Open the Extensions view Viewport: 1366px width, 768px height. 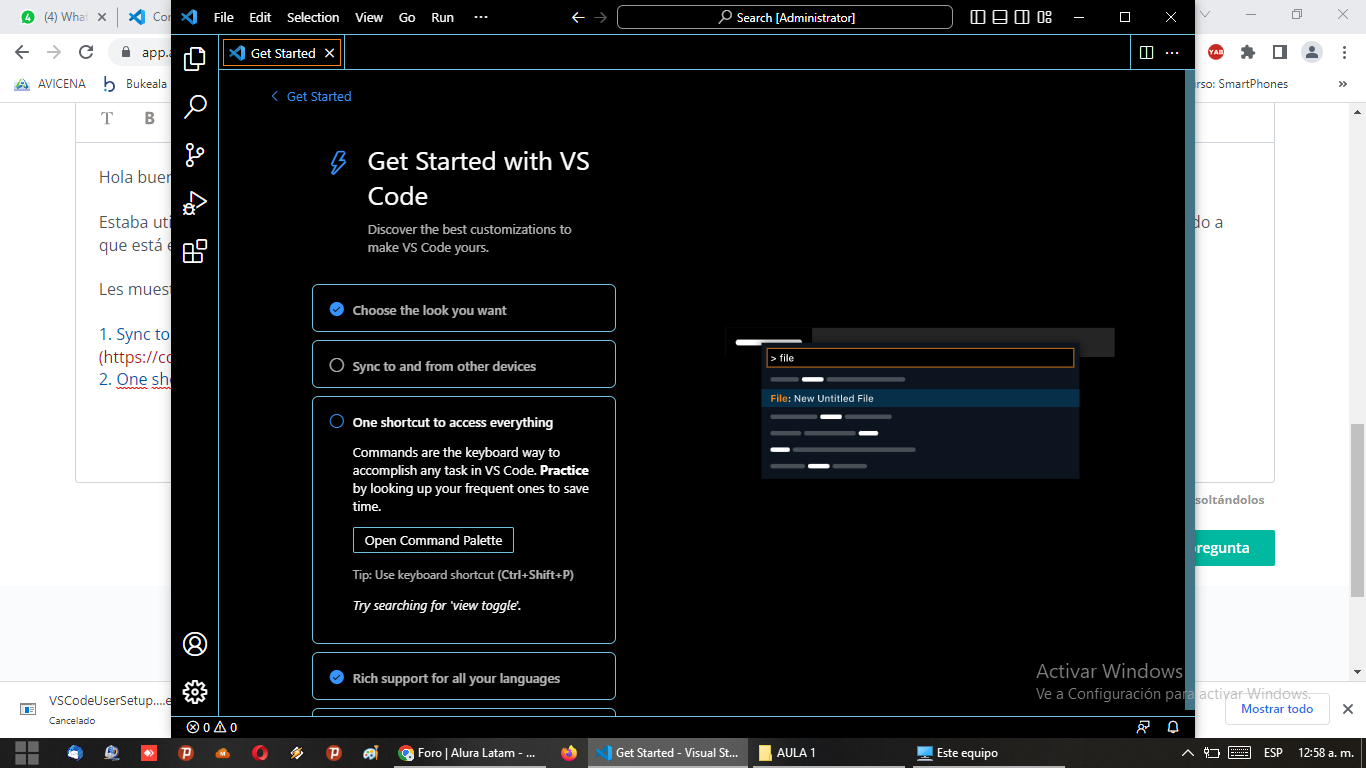click(195, 250)
